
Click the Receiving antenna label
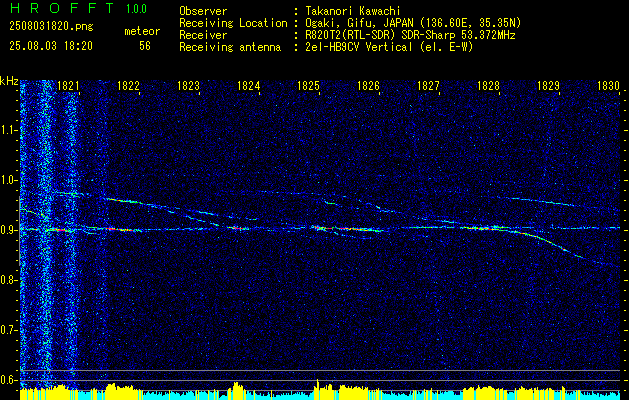click(230, 47)
